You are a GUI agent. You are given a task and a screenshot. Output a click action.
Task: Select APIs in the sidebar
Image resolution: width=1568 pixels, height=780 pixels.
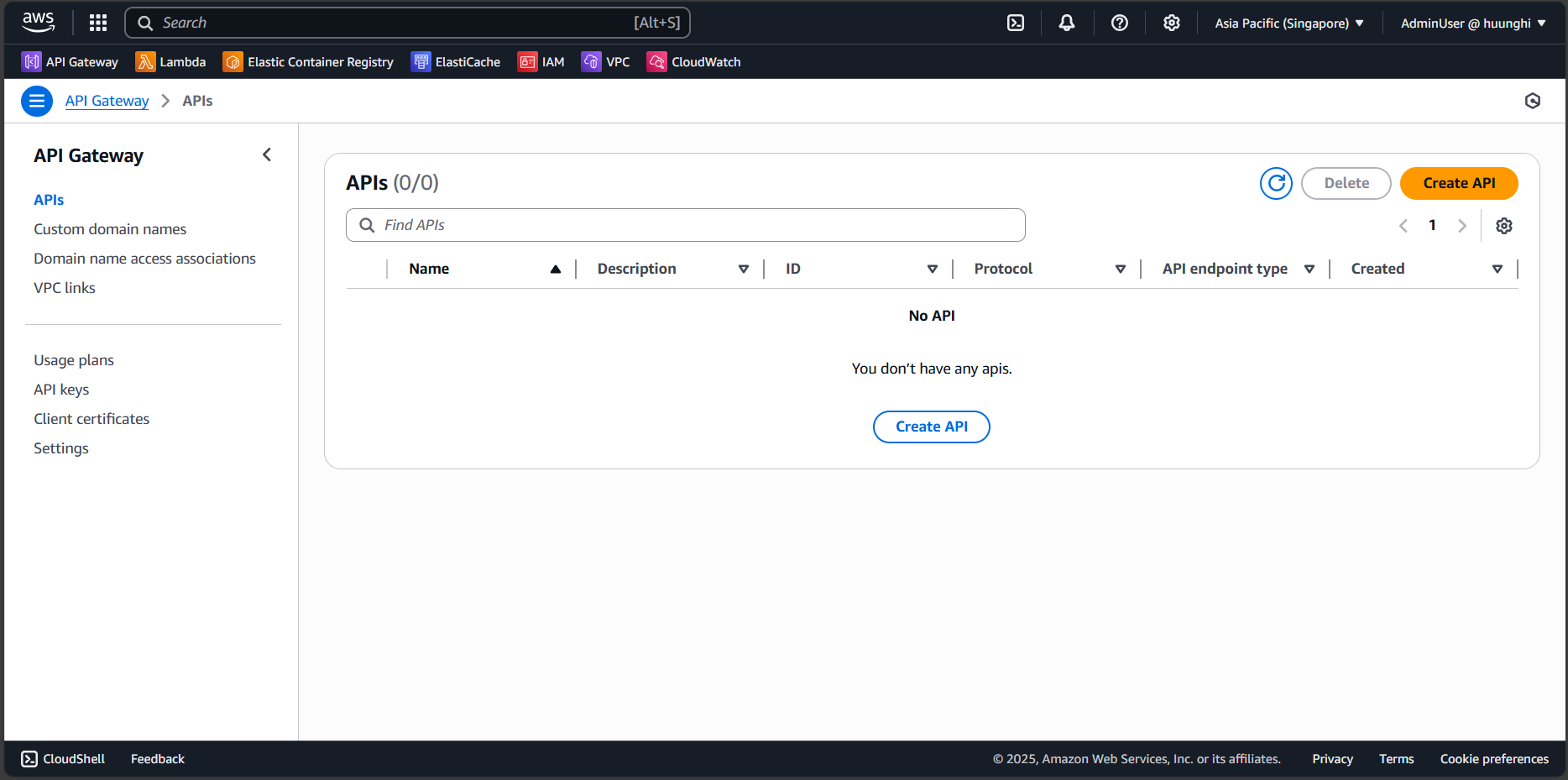(49, 200)
